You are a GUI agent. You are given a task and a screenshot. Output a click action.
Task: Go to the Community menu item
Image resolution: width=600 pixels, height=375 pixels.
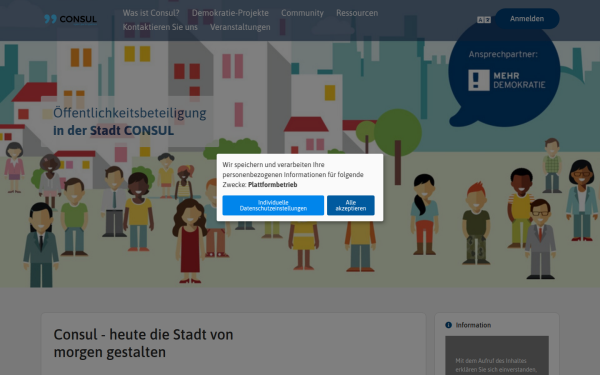(302, 13)
